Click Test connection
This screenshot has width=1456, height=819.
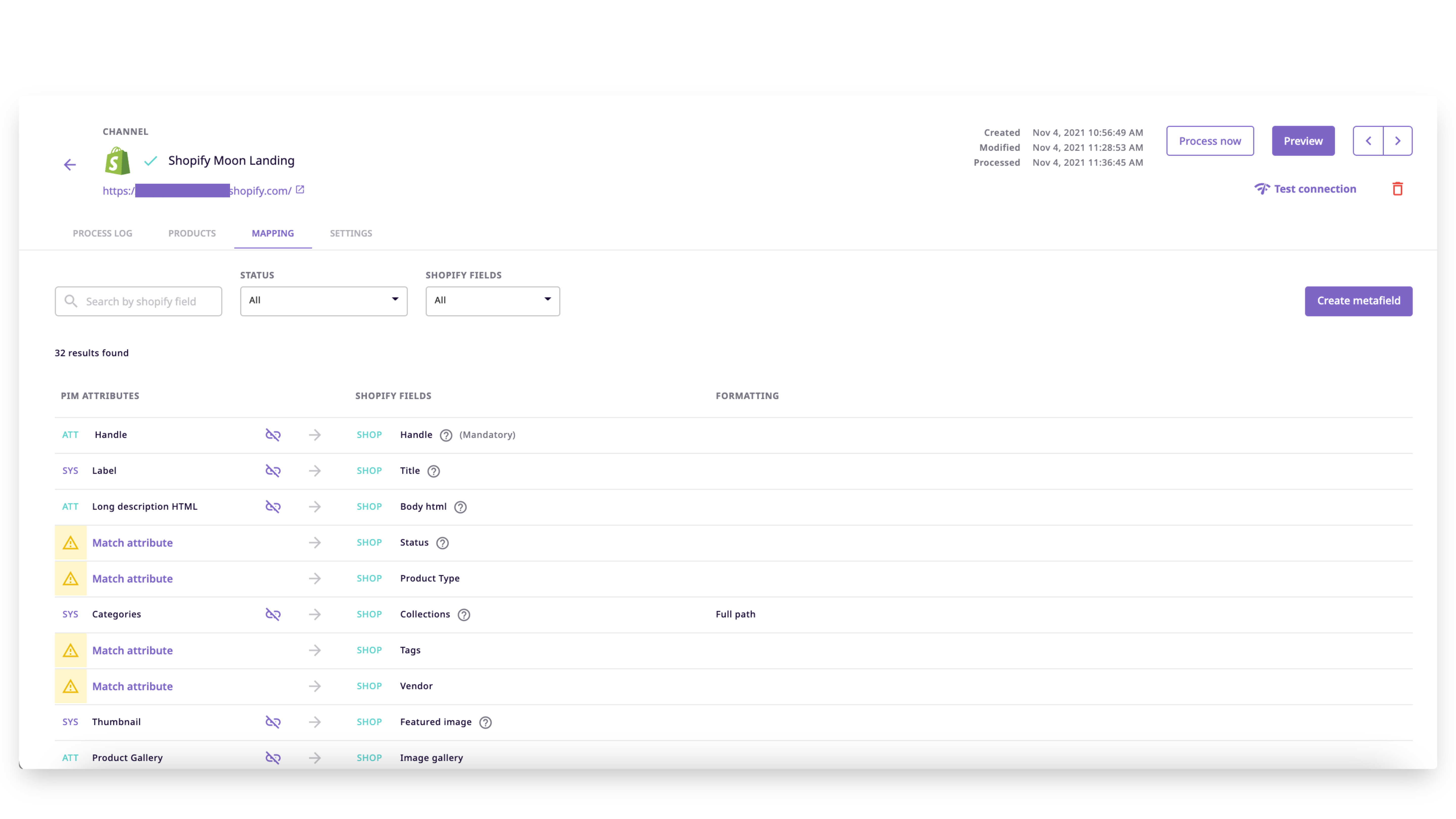1305,189
